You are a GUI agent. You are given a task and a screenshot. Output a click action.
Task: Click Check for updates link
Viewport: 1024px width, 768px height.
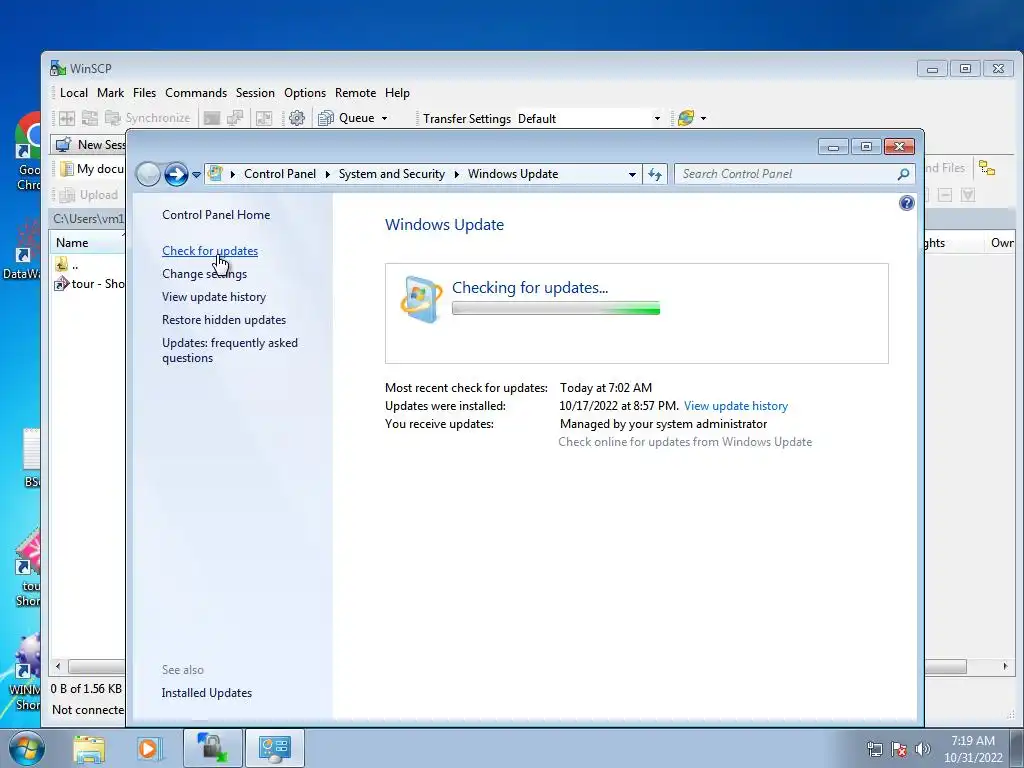coord(210,251)
